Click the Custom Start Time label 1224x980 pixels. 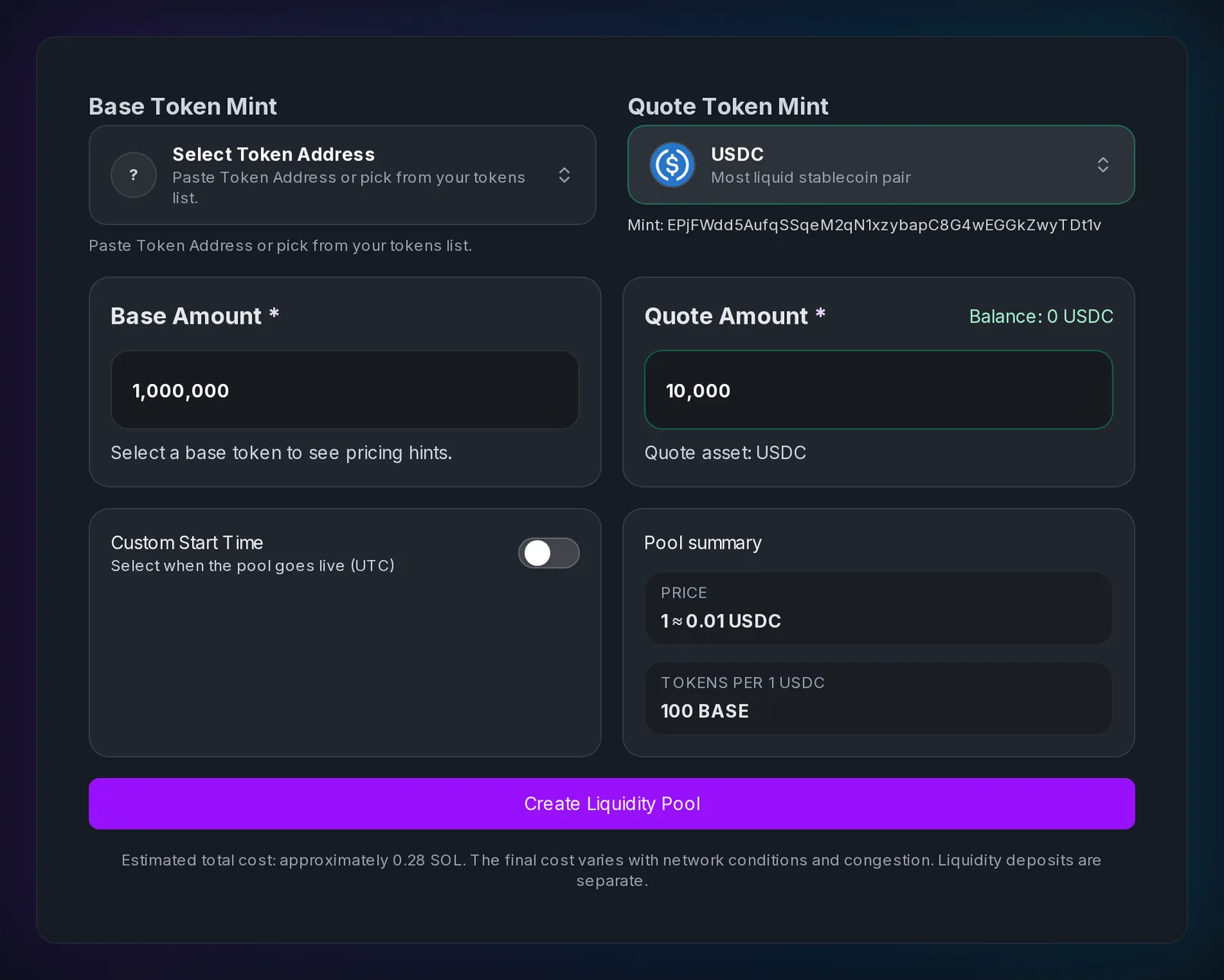coord(187,542)
